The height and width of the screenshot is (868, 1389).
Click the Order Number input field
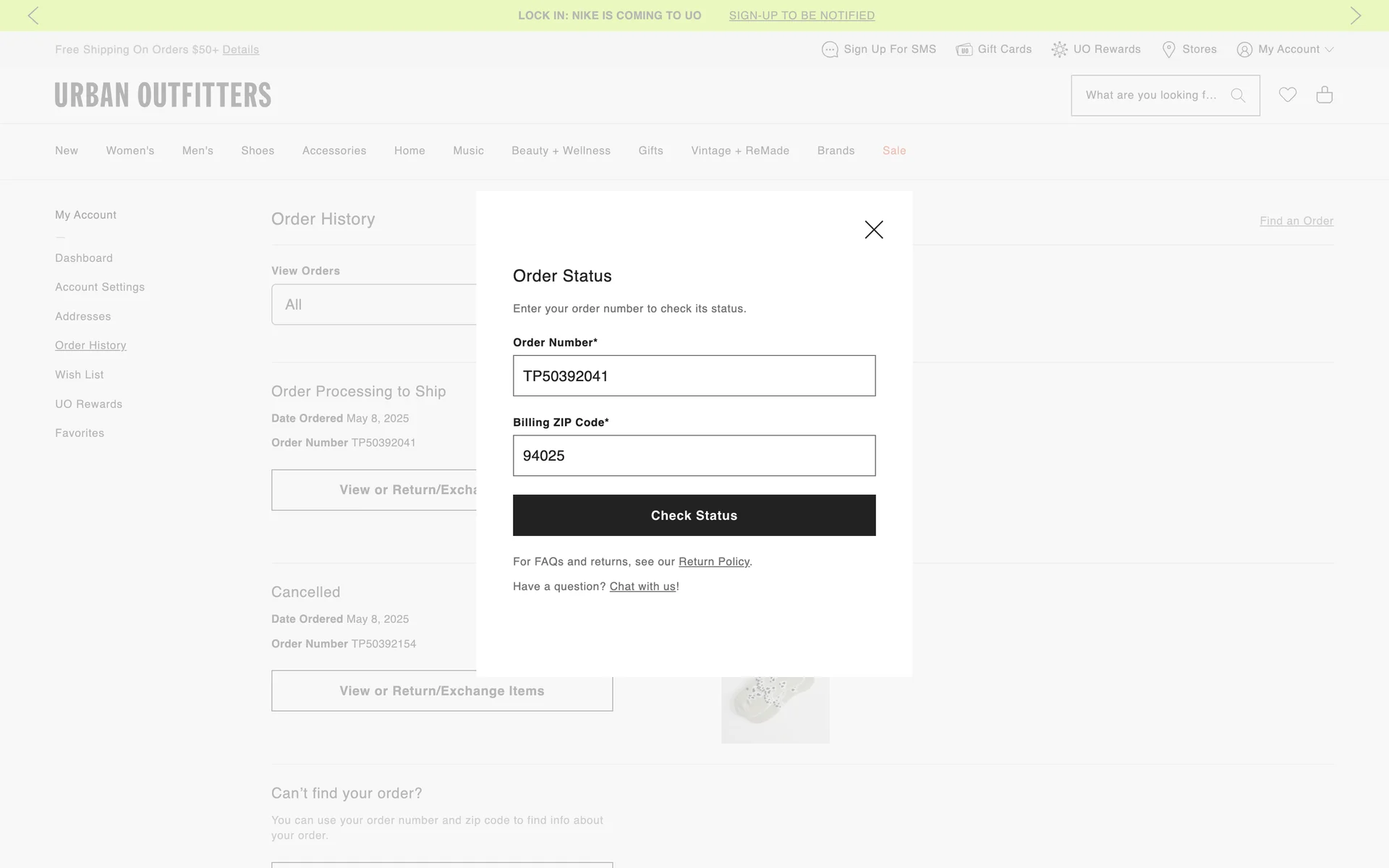point(694,375)
